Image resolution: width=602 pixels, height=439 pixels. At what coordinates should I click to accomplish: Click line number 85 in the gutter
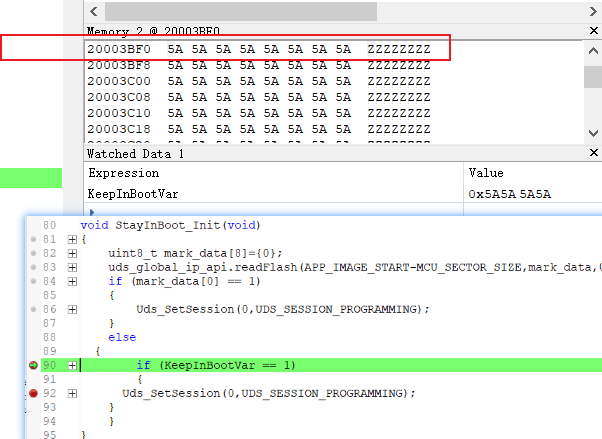tap(50, 295)
